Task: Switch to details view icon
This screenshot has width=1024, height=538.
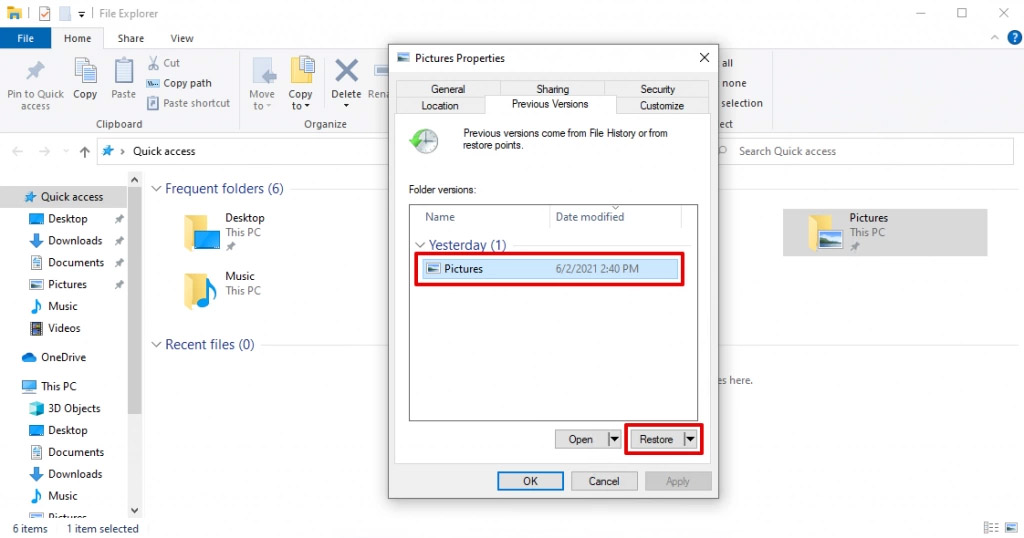Action: [x=991, y=528]
